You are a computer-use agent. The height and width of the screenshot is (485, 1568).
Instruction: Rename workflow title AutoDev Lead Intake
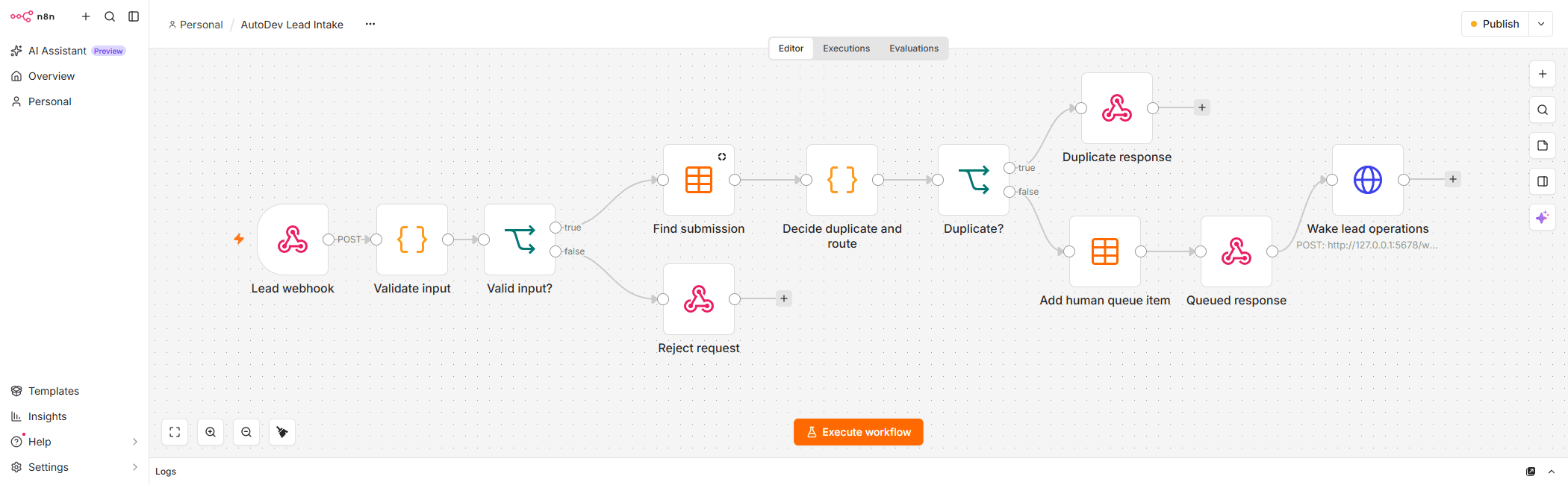[292, 25]
